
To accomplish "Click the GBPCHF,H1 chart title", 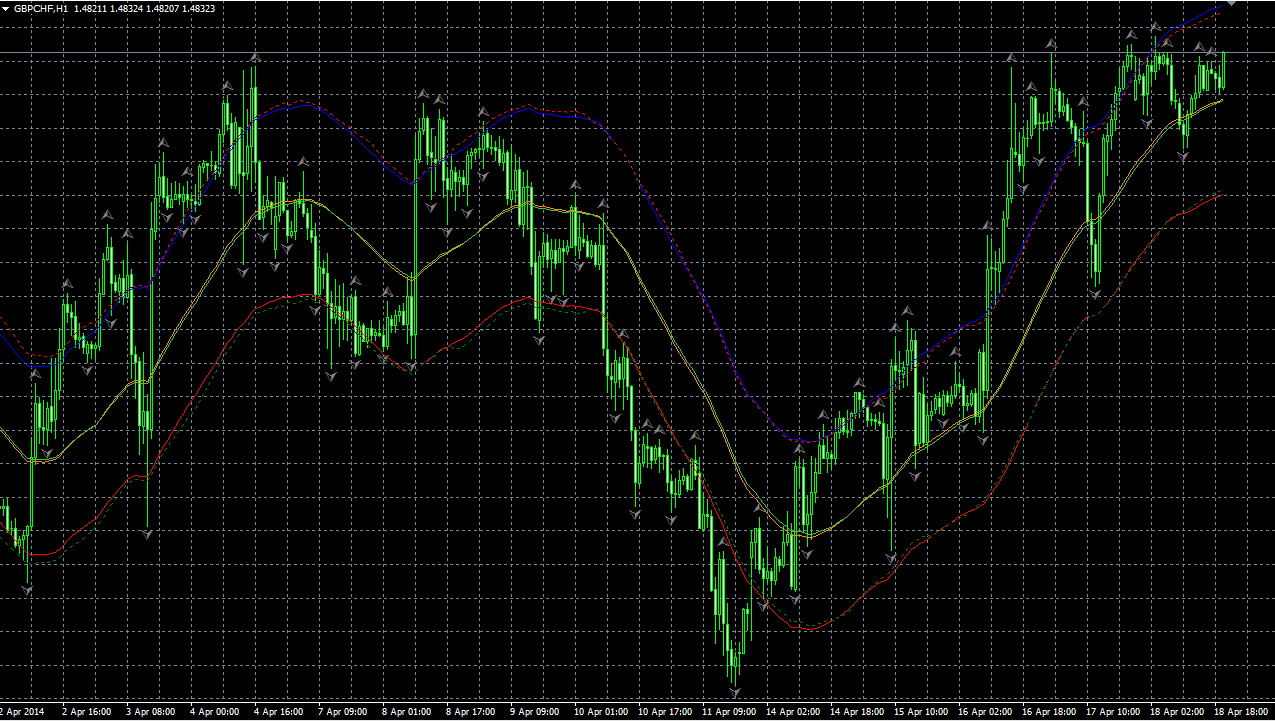I will (x=41, y=8).
